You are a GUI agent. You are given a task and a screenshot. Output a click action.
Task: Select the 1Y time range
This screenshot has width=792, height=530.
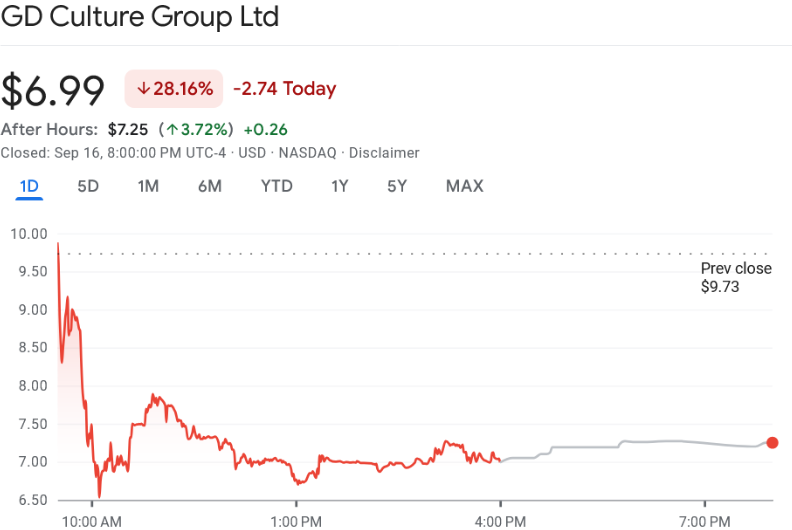point(340,186)
